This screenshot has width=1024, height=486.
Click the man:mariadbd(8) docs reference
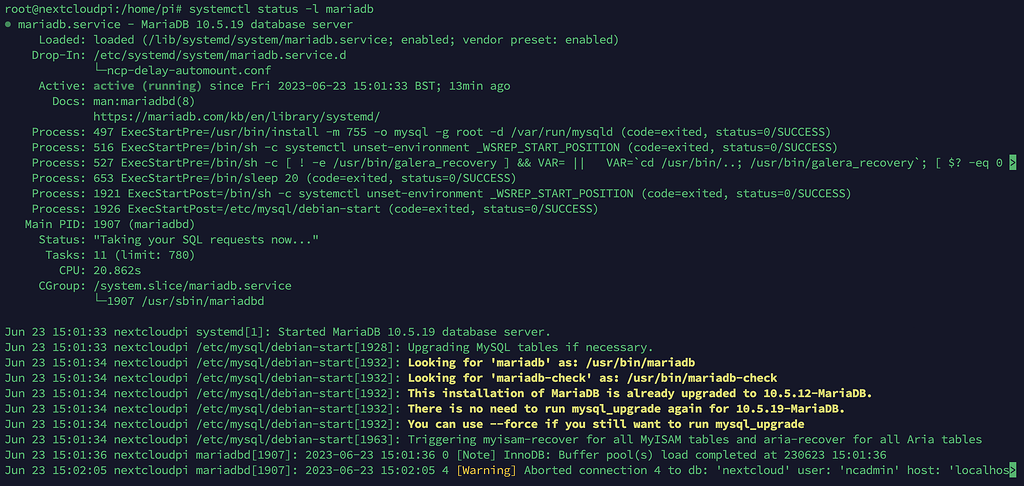point(144,101)
